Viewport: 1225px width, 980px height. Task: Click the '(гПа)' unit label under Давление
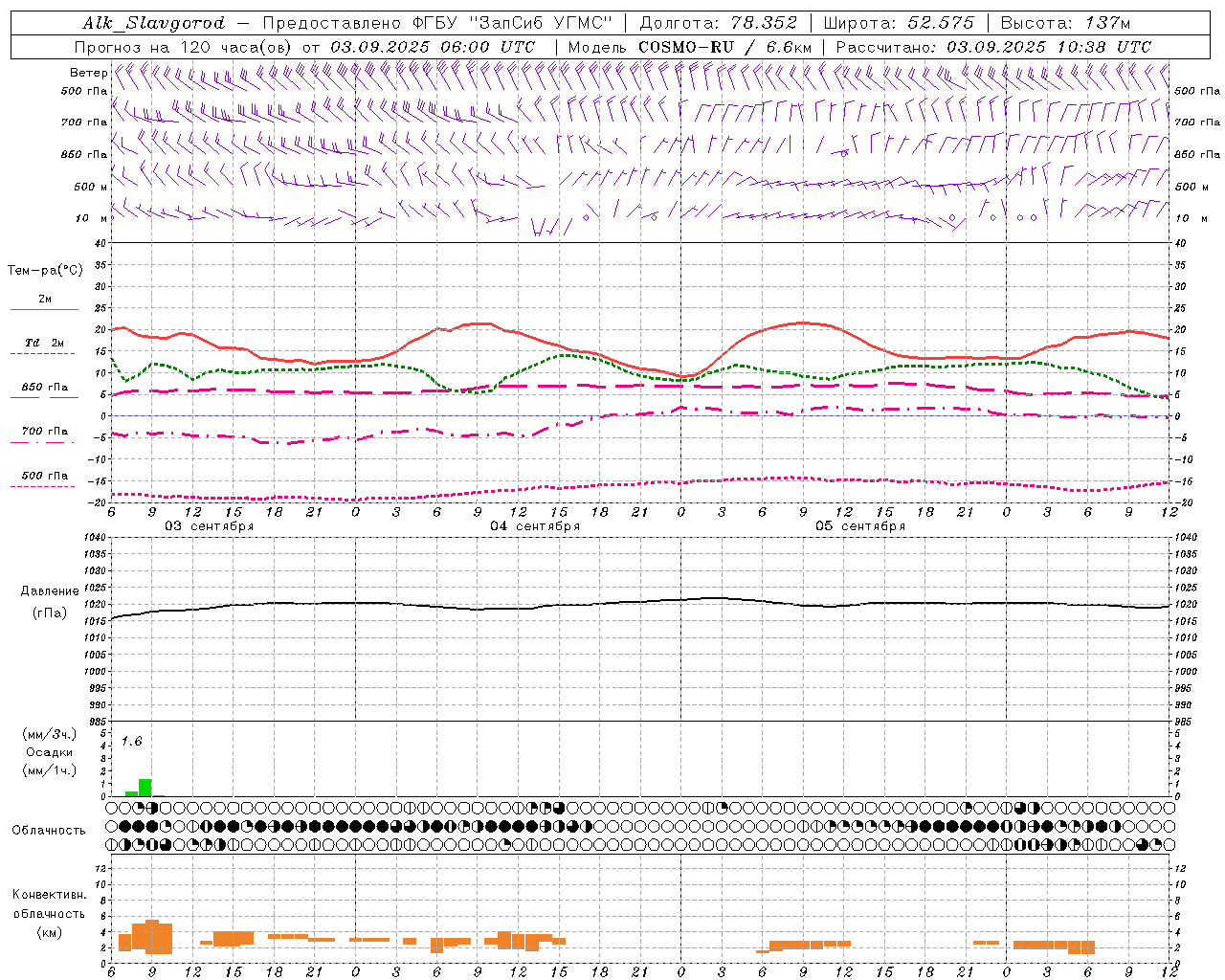point(49,612)
